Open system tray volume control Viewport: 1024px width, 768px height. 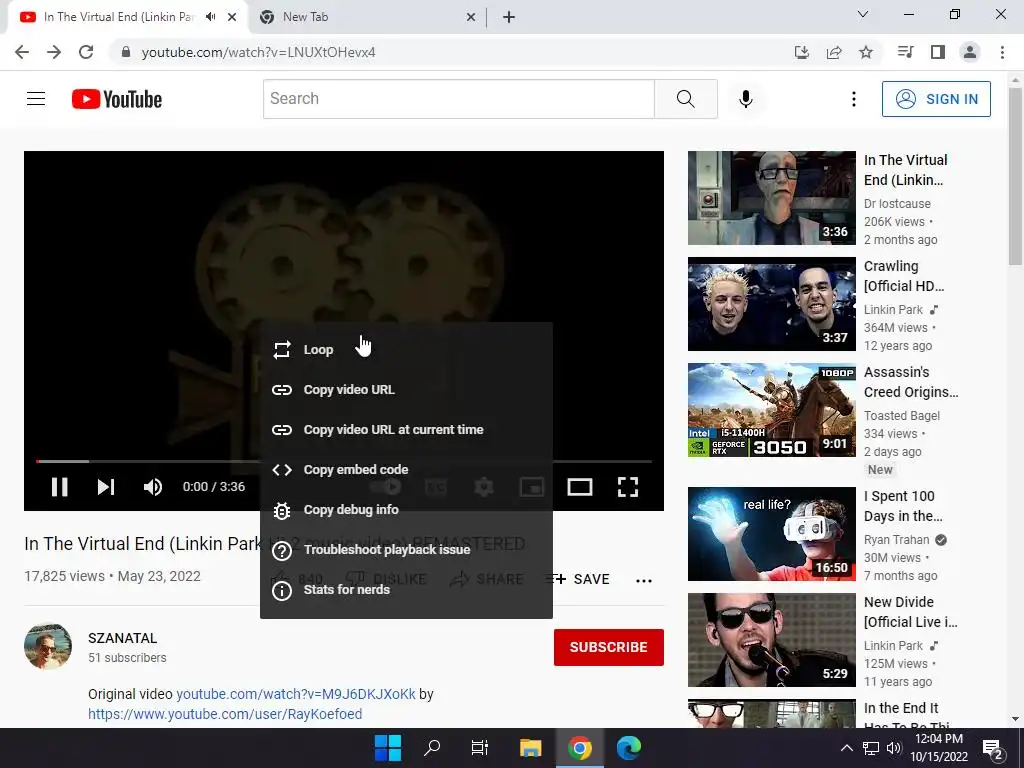(x=894, y=748)
